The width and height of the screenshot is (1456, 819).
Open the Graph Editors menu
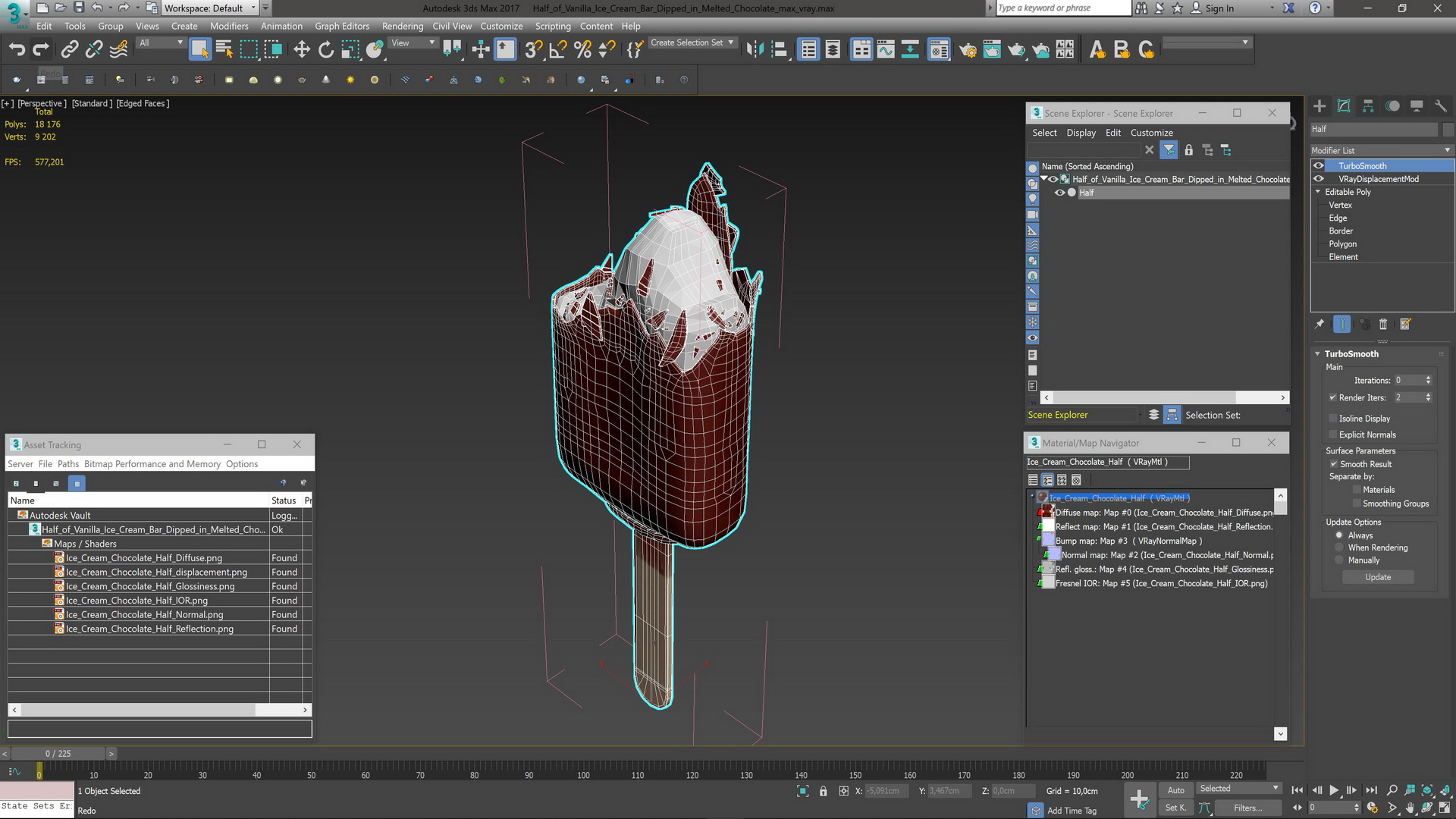tap(342, 26)
